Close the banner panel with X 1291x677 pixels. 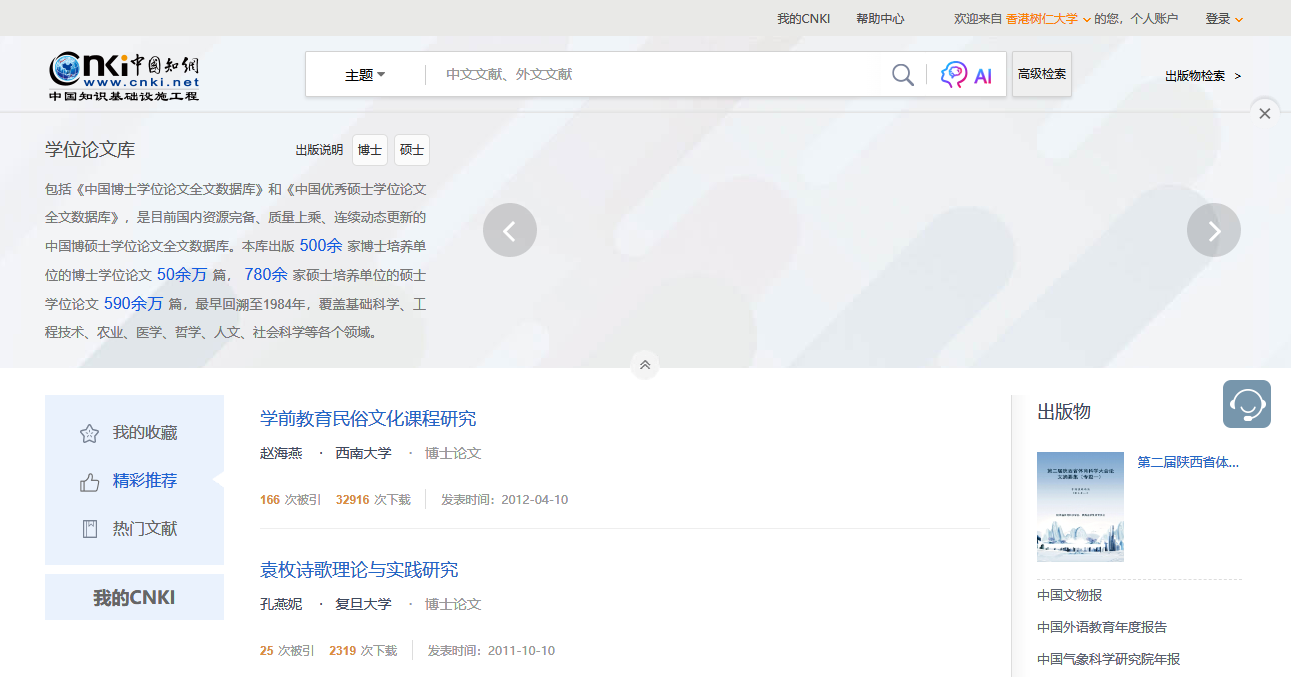(1264, 114)
